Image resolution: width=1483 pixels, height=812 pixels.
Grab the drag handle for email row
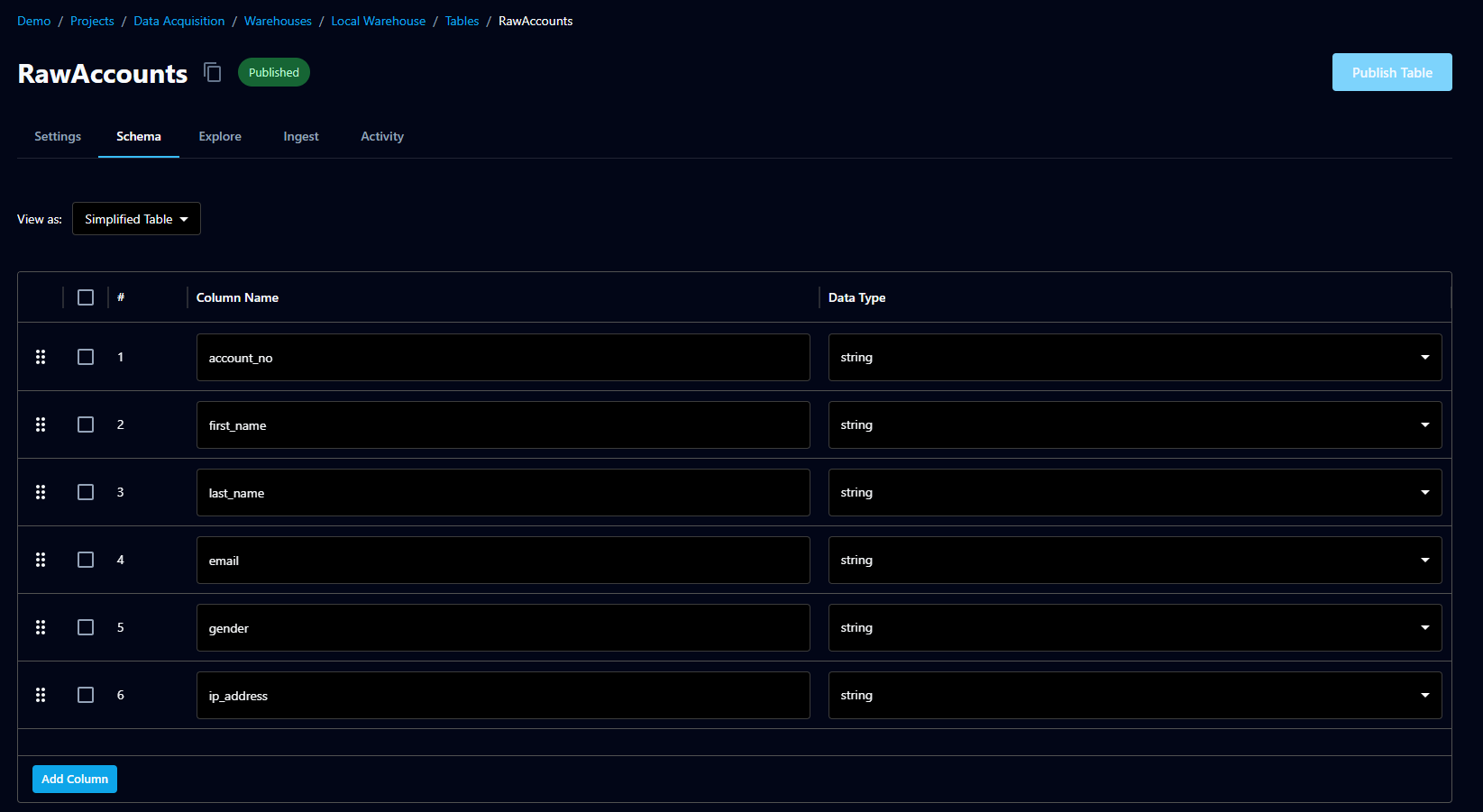click(41, 560)
